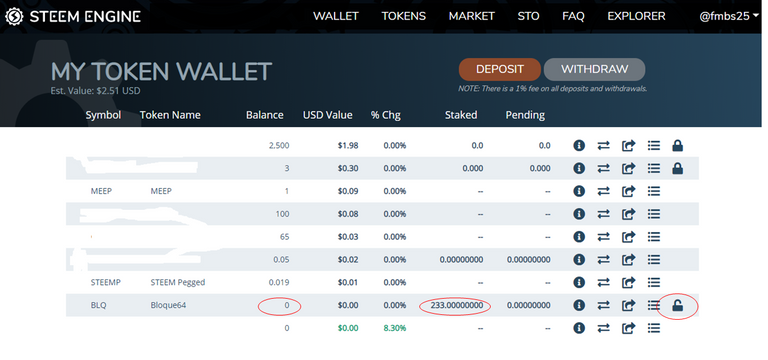Open info icon in the 8.30% change row

(579, 328)
